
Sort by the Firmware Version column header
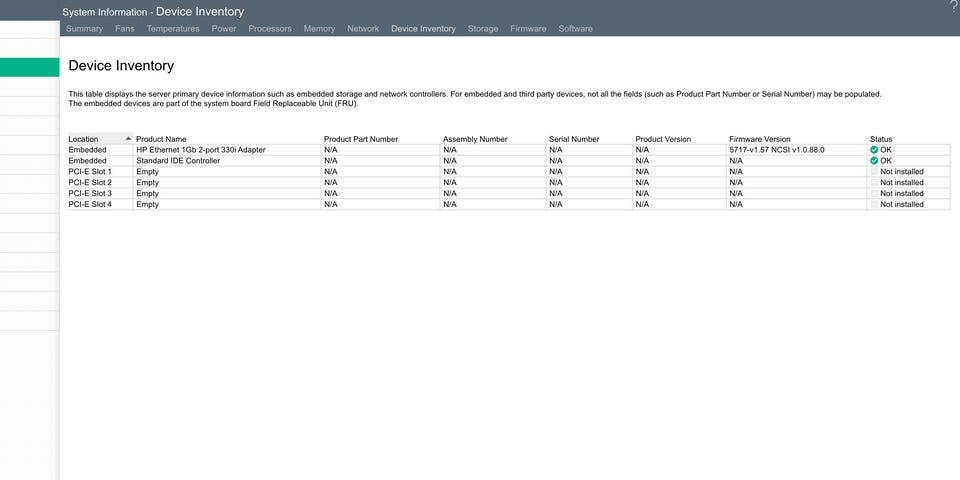759,139
